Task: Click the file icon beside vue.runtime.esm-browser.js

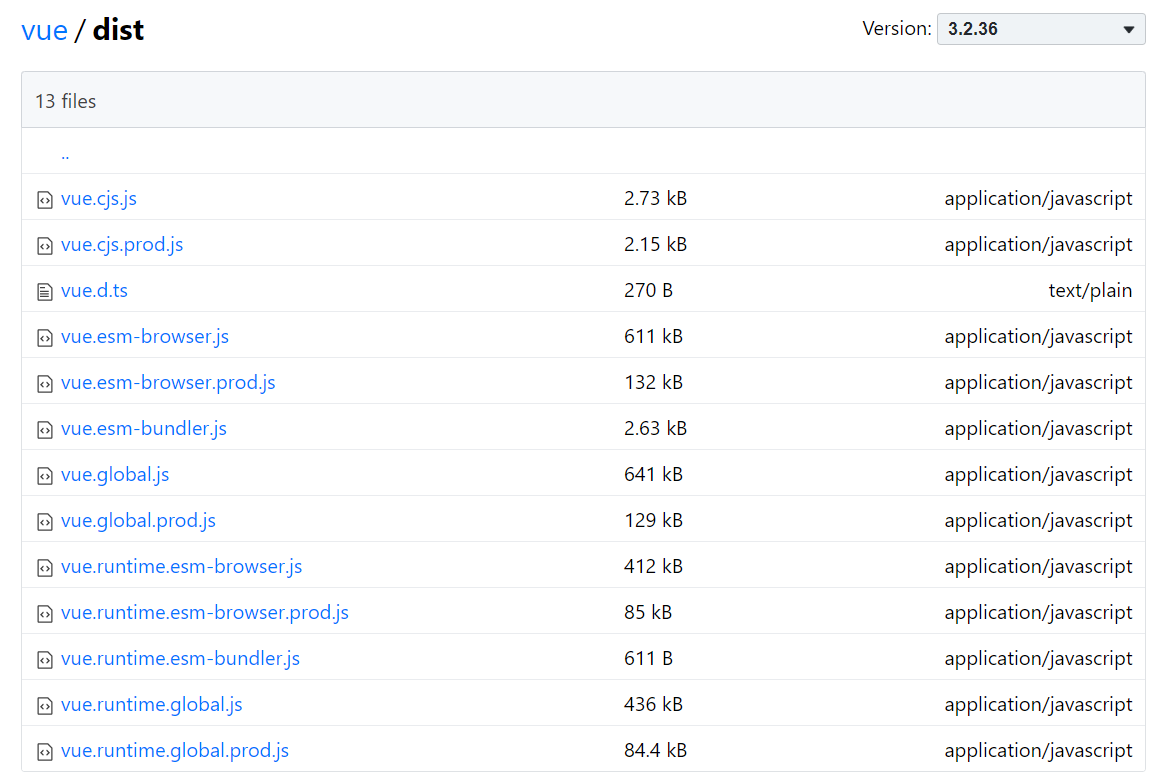Action: coord(45,568)
